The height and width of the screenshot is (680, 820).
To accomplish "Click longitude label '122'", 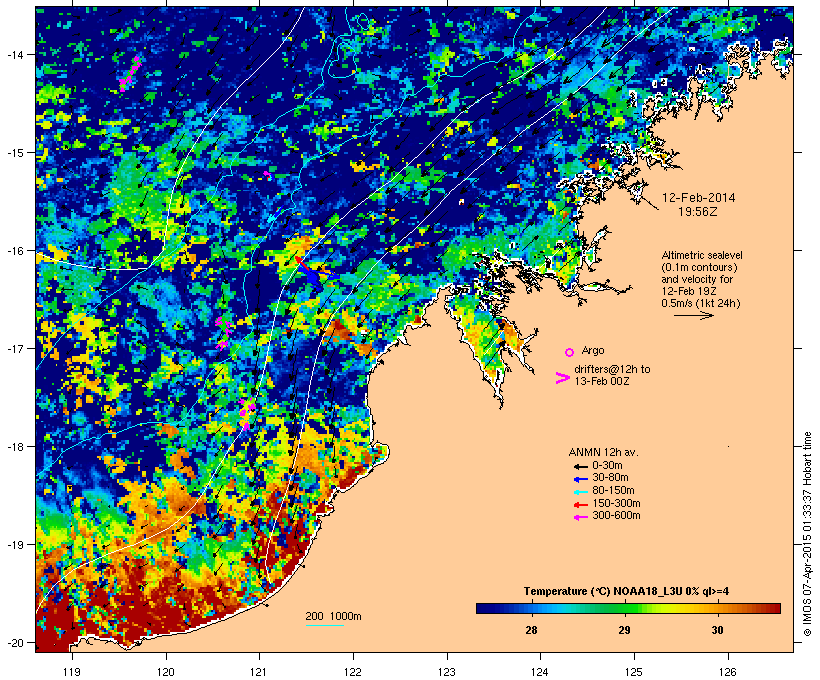I will tap(353, 672).
